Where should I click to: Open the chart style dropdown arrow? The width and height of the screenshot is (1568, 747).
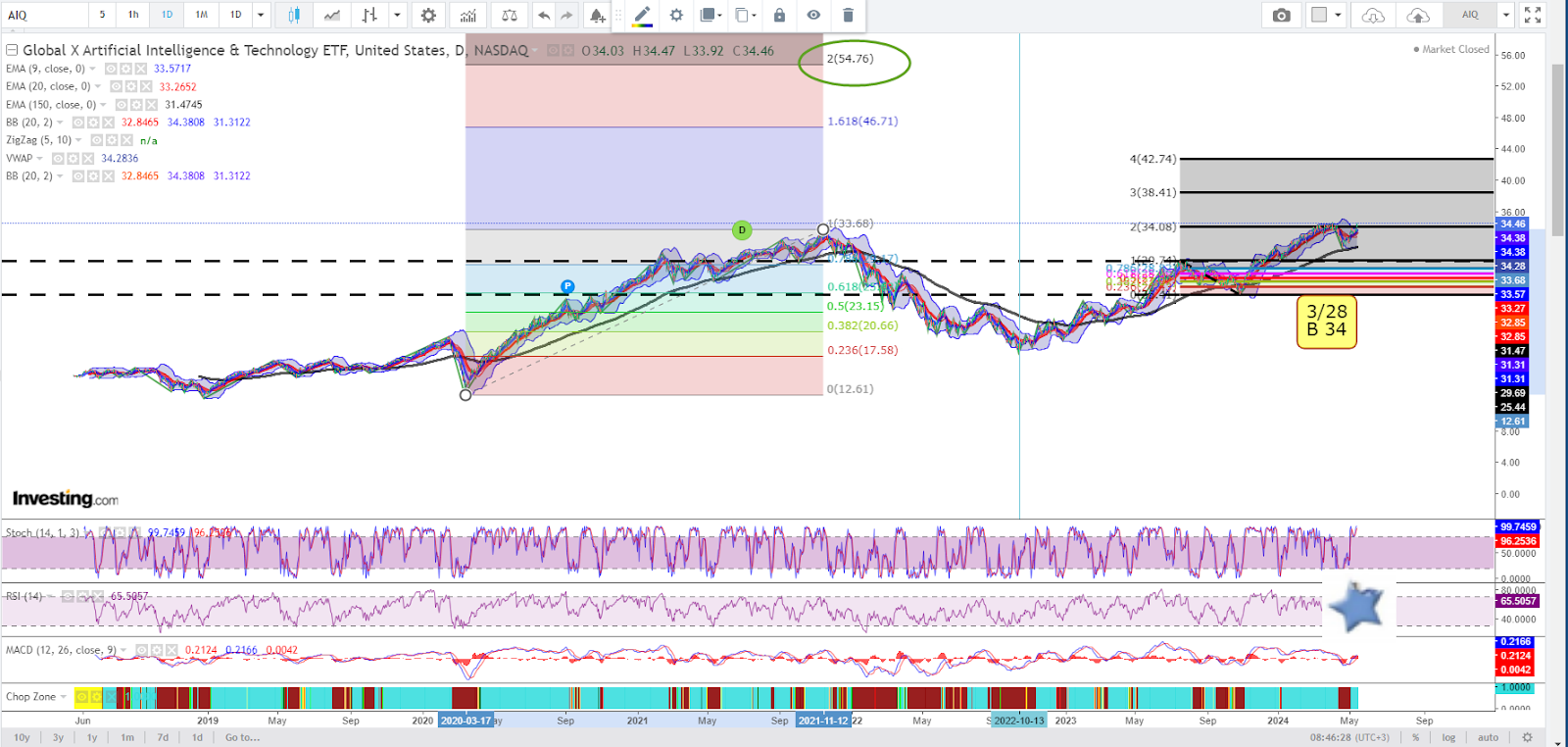pos(397,15)
